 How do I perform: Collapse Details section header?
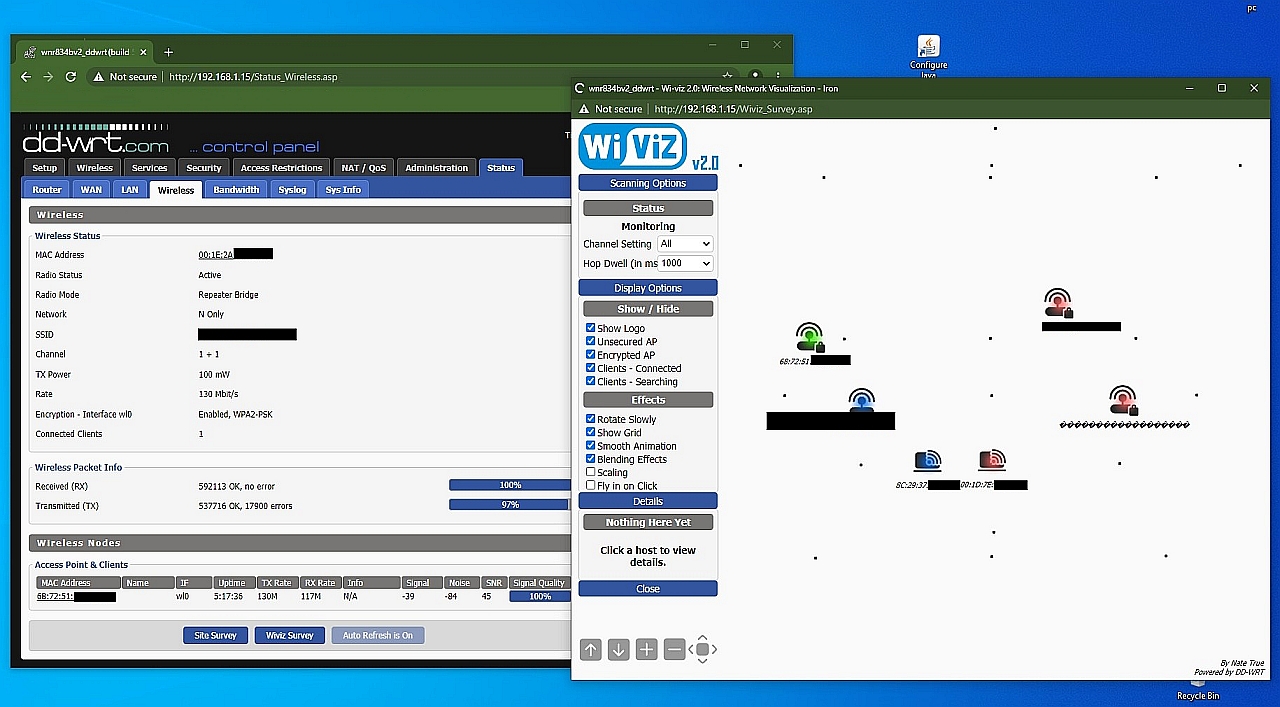tap(648, 501)
